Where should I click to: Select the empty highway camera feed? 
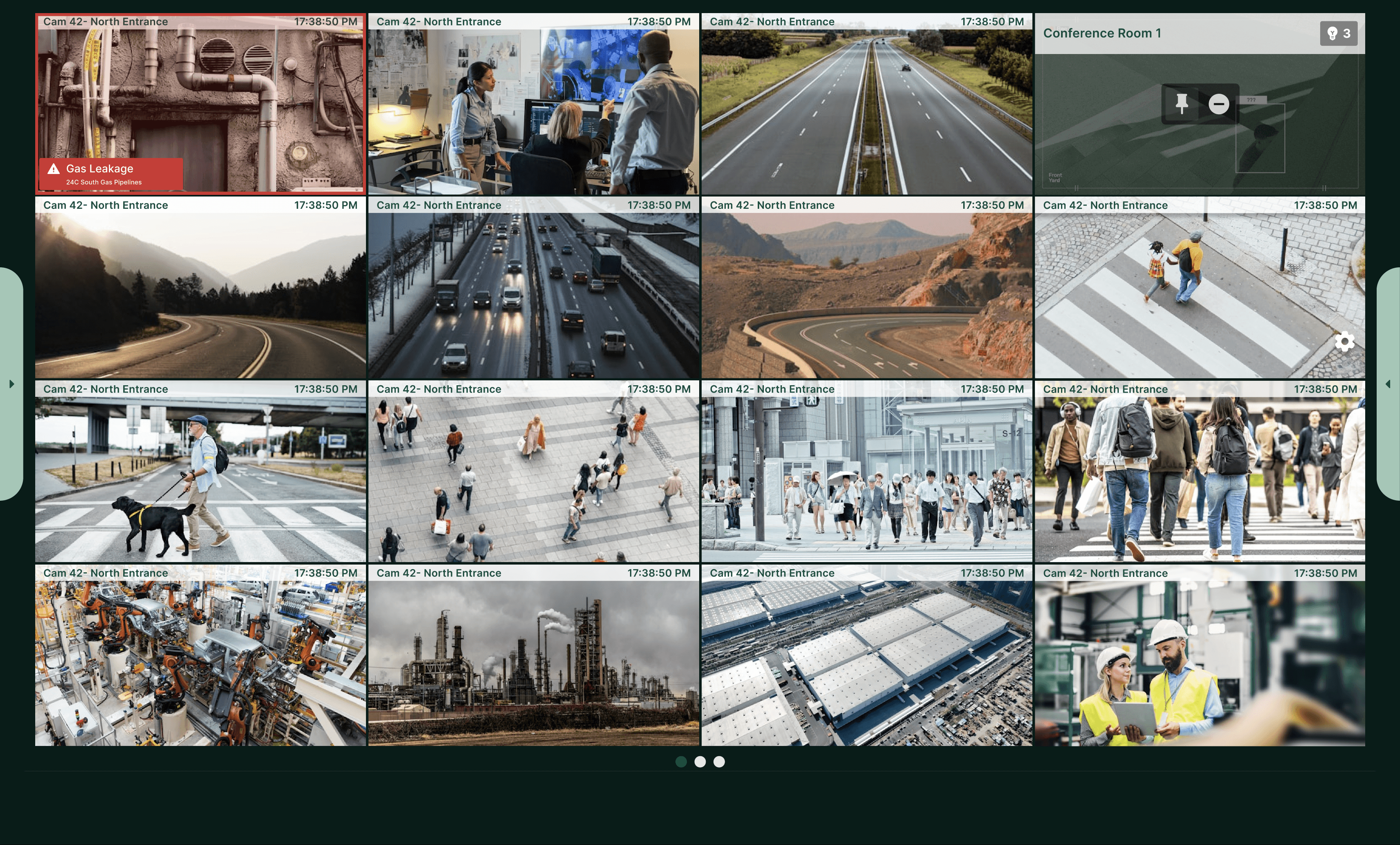click(x=867, y=108)
